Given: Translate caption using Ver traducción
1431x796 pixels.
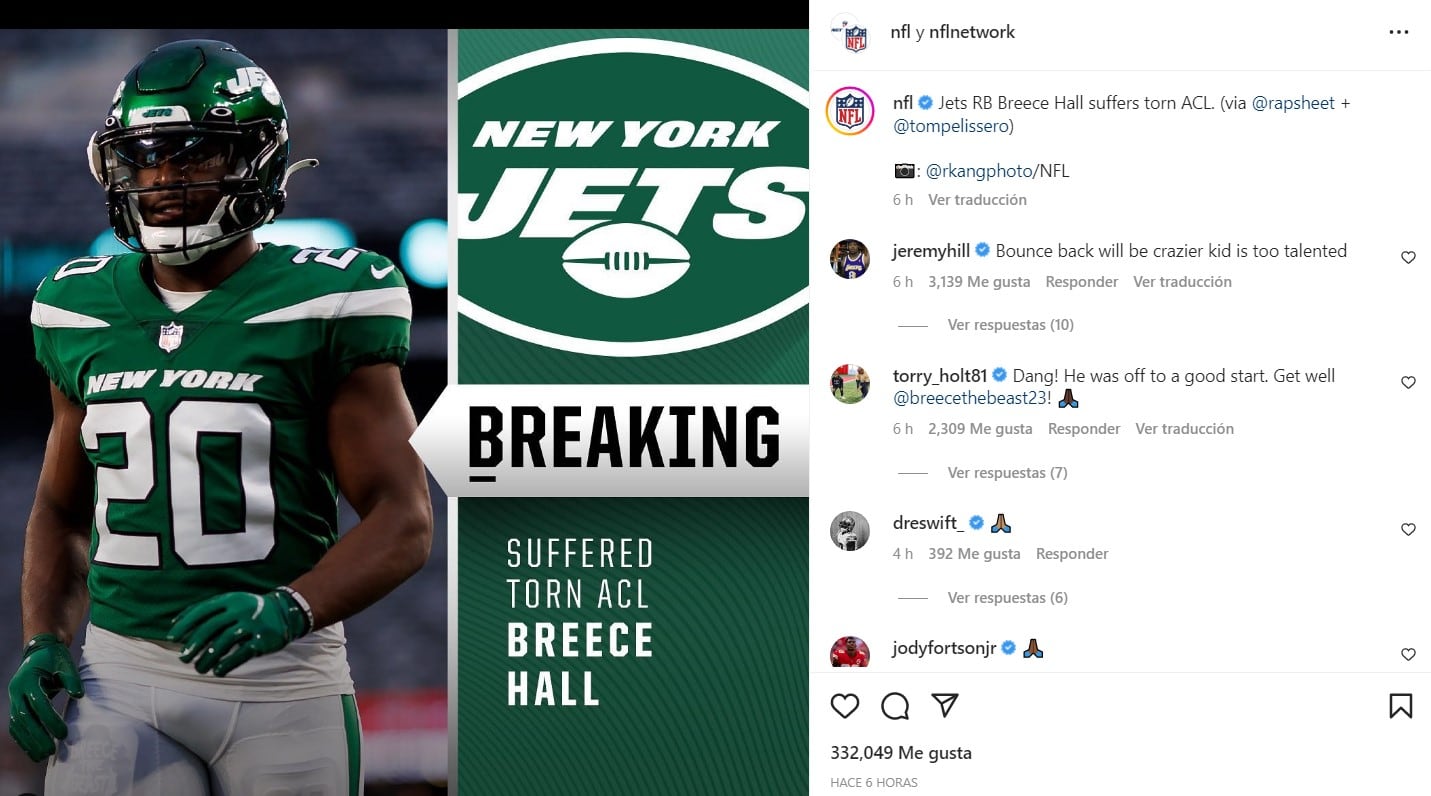Looking at the screenshot, I should pyautogui.click(x=977, y=200).
